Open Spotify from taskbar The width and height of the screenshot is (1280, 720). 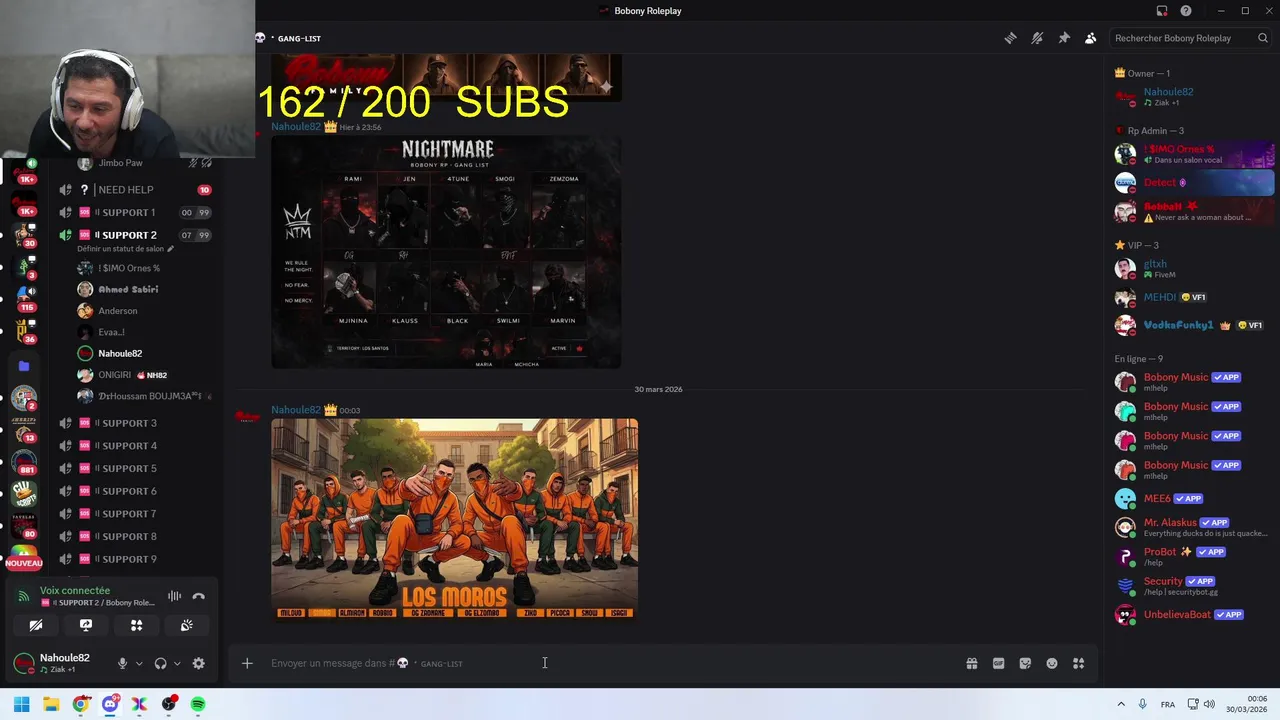coord(198,704)
